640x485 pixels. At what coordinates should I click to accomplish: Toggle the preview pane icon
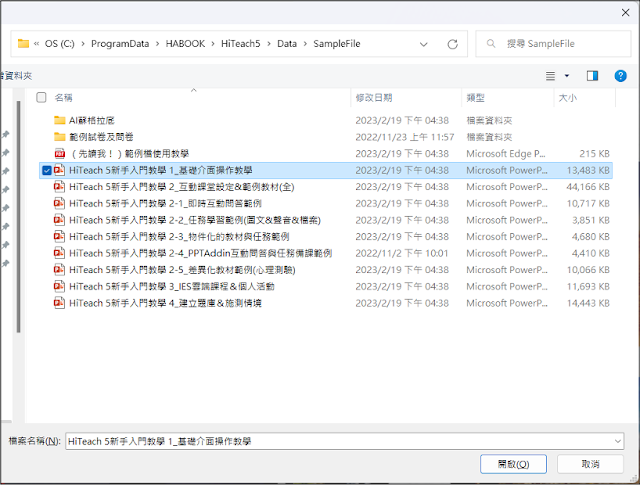pyautogui.click(x=592, y=76)
